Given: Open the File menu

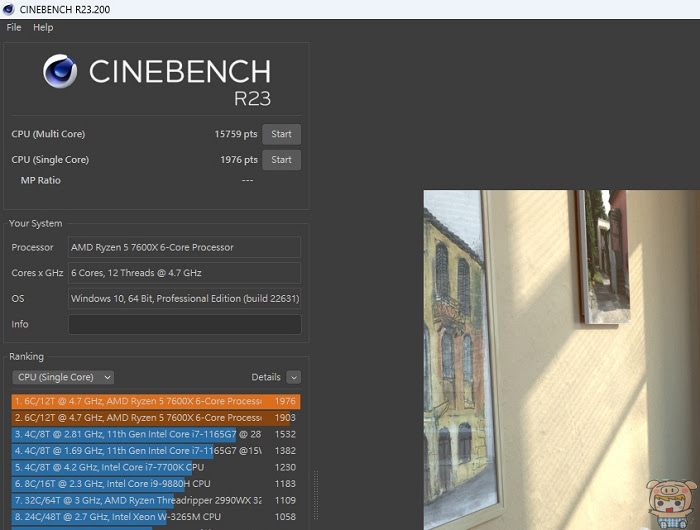Looking at the screenshot, I should tap(14, 27).
